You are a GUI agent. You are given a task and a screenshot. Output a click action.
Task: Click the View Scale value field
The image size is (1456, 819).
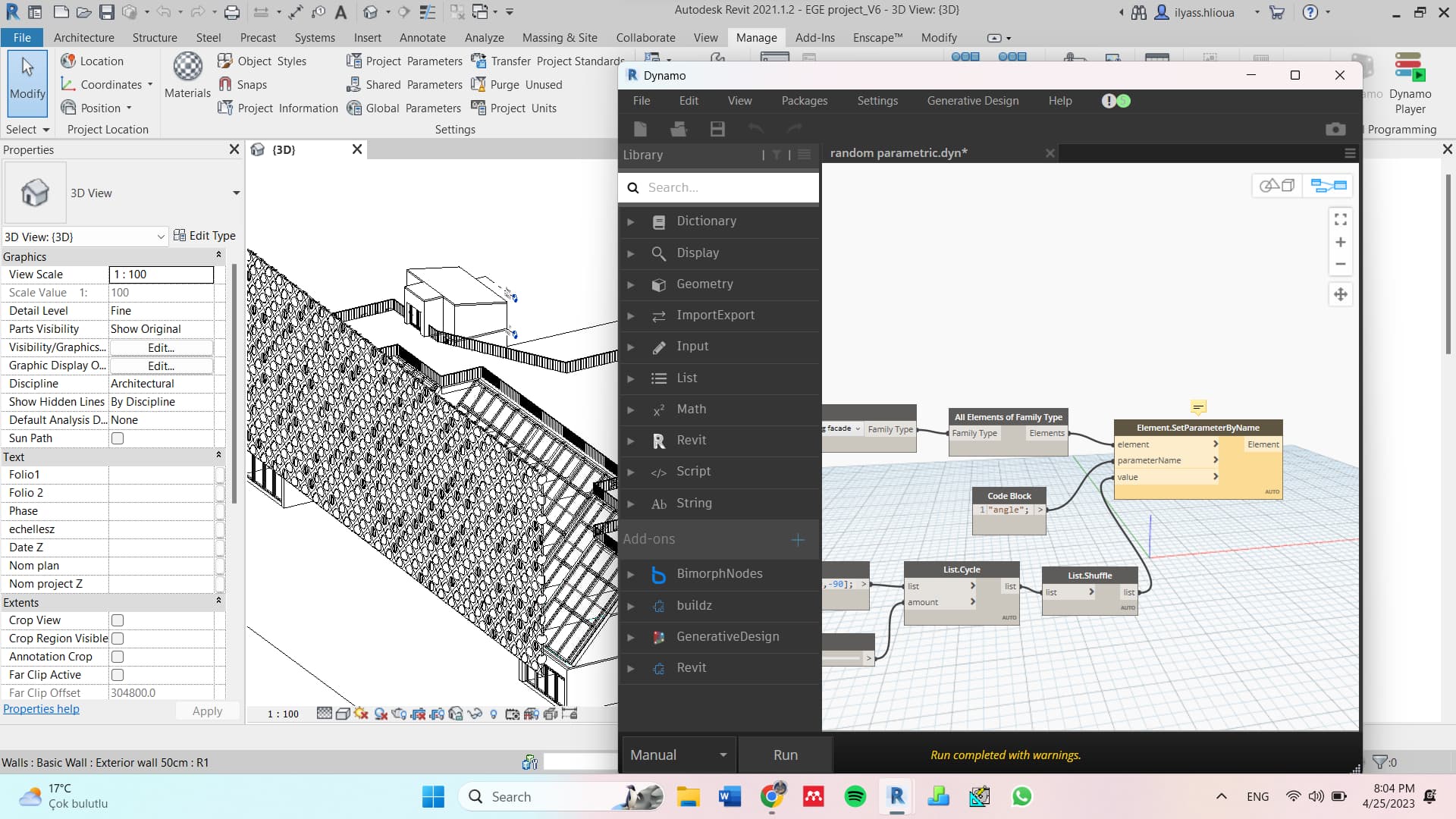(162, 275)
